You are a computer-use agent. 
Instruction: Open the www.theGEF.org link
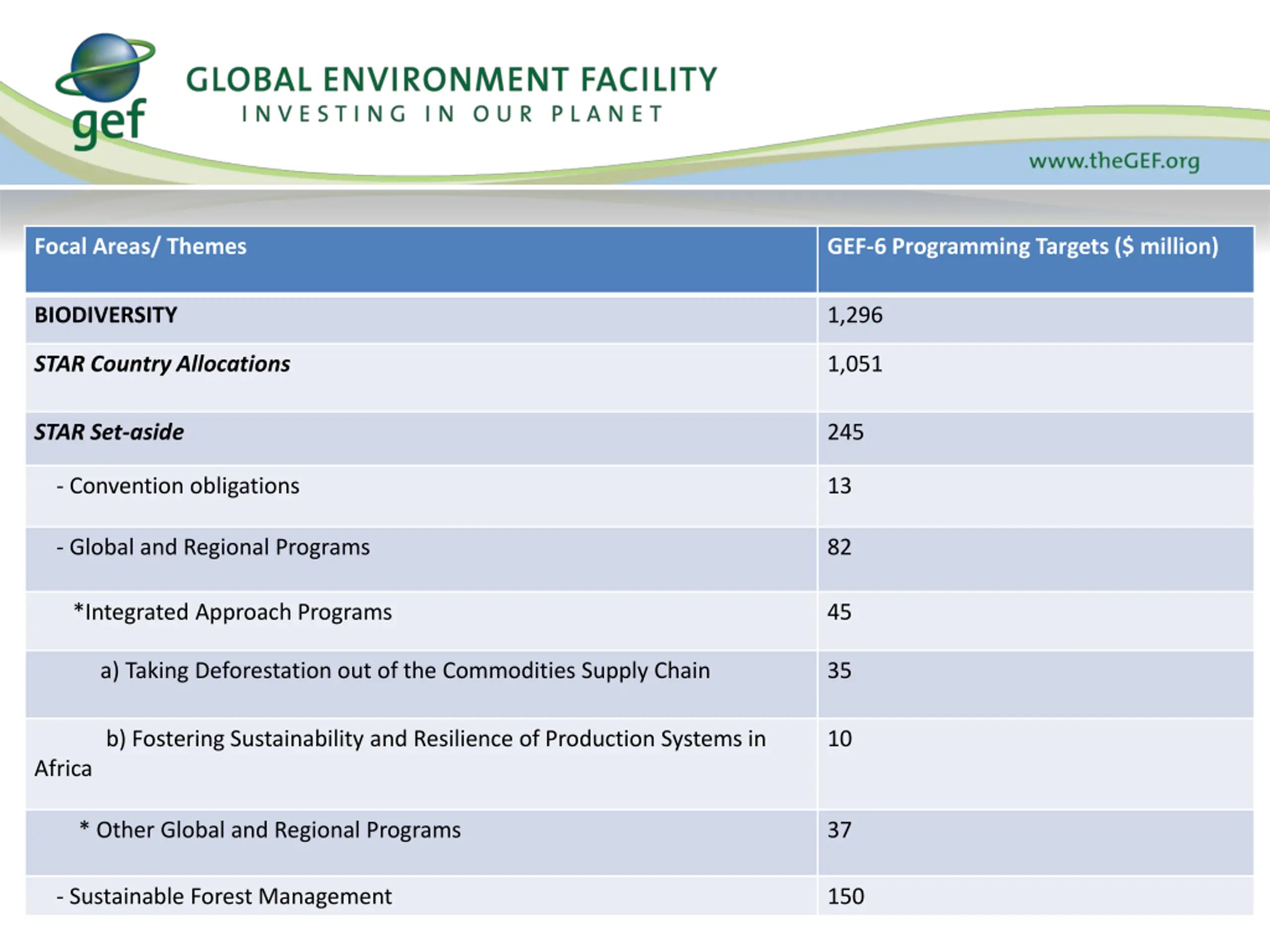(1114, 161)
